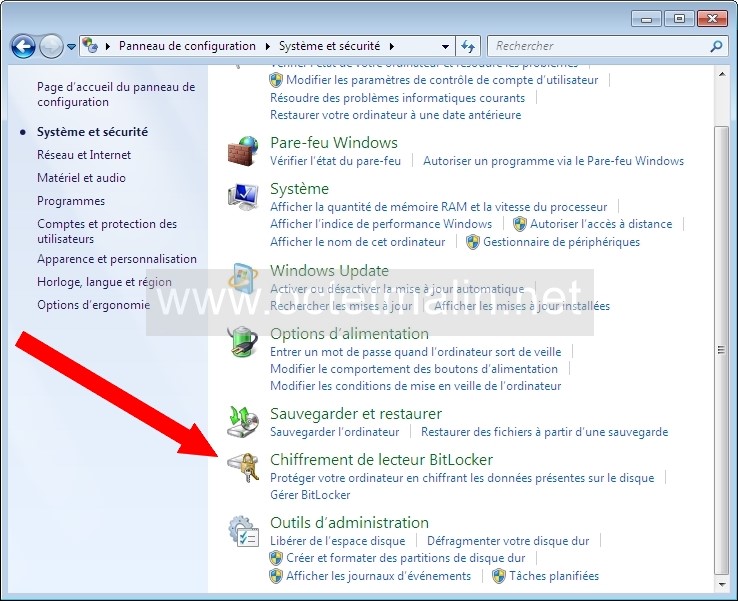This screenshot has width=738, height=601.
Task: Click the Outils d'administration gear icon
Action: tap(243, 531)
